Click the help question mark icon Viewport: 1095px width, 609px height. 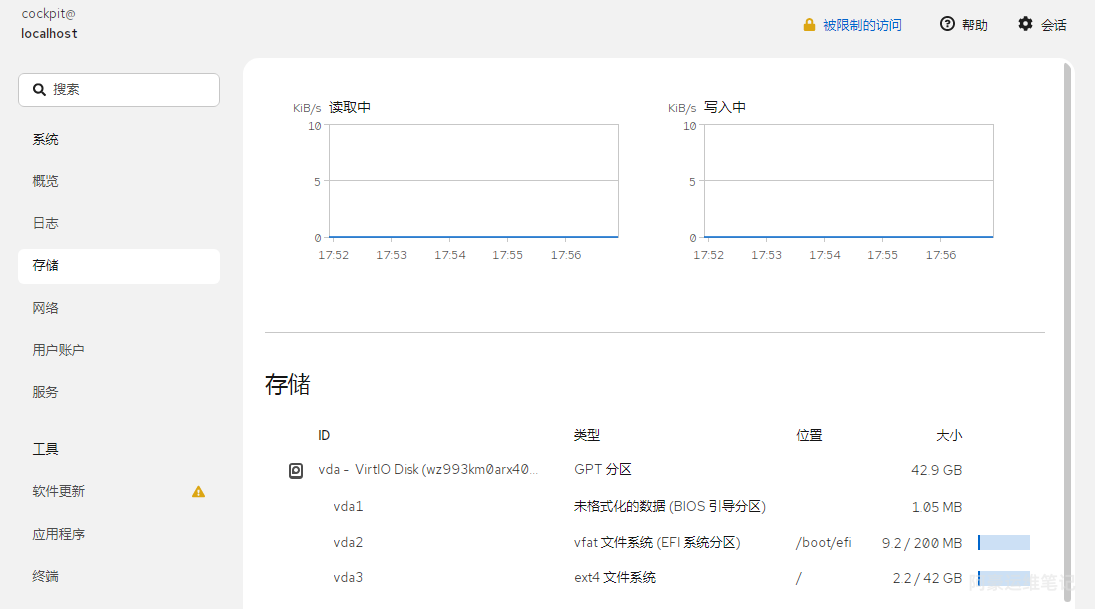click(947, 24)
